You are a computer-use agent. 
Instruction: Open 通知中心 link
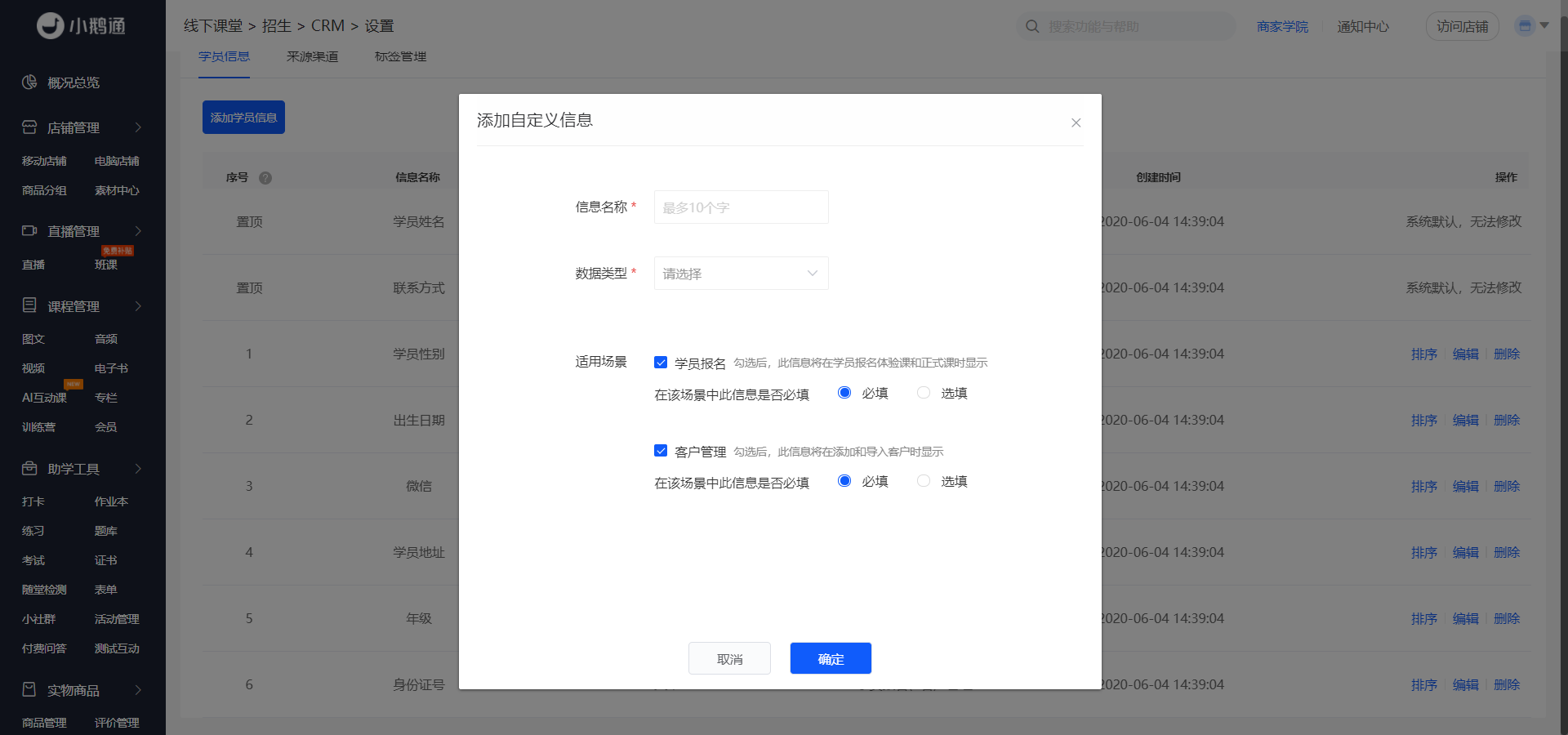pos(1362,27)
